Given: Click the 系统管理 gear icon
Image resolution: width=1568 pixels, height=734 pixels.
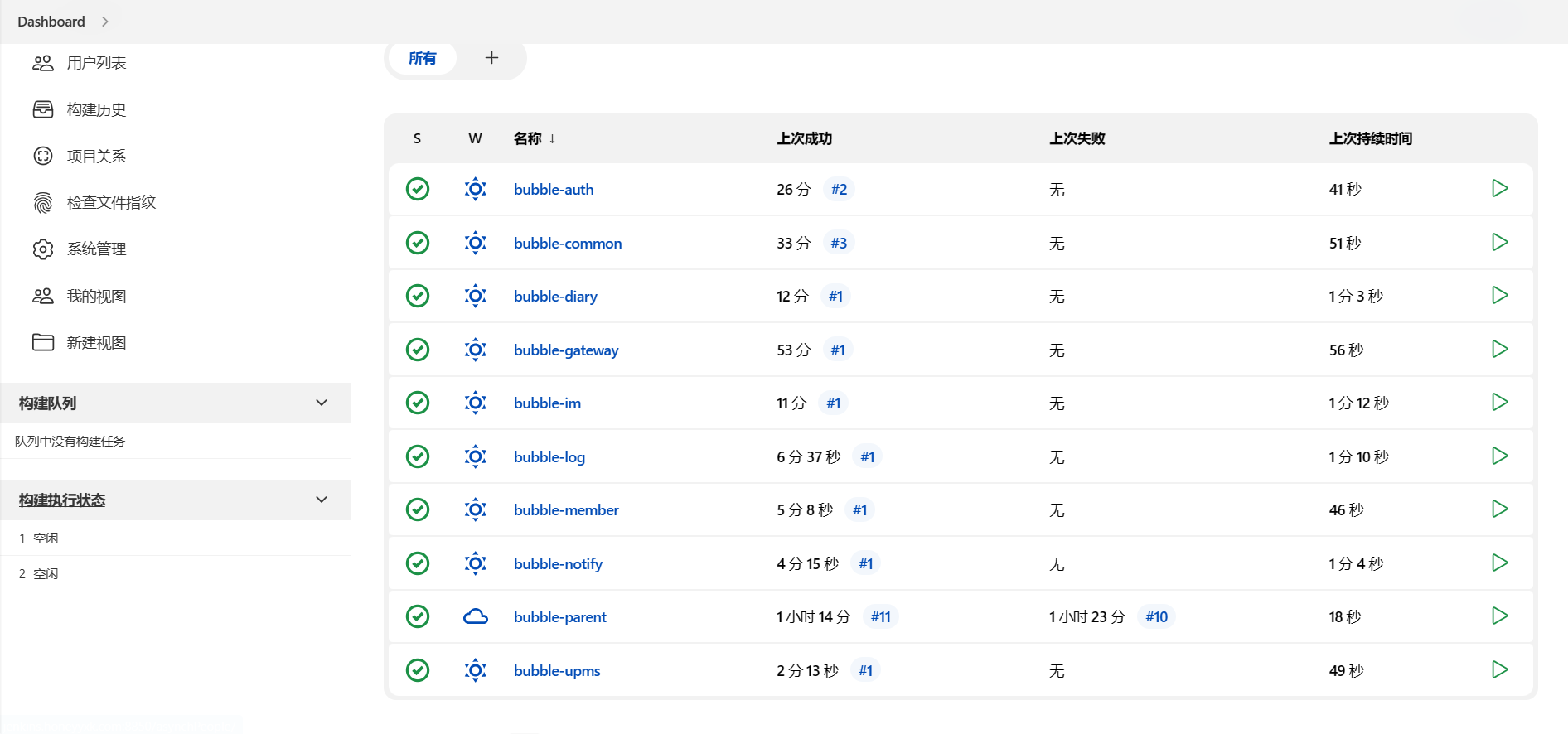Looking at the screenshot, I should click(43, 249).
